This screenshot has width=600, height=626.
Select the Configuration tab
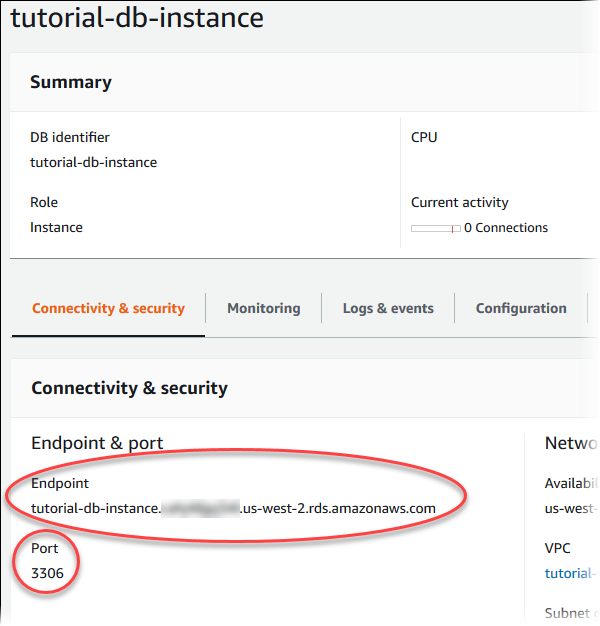[x=521, y=308]
